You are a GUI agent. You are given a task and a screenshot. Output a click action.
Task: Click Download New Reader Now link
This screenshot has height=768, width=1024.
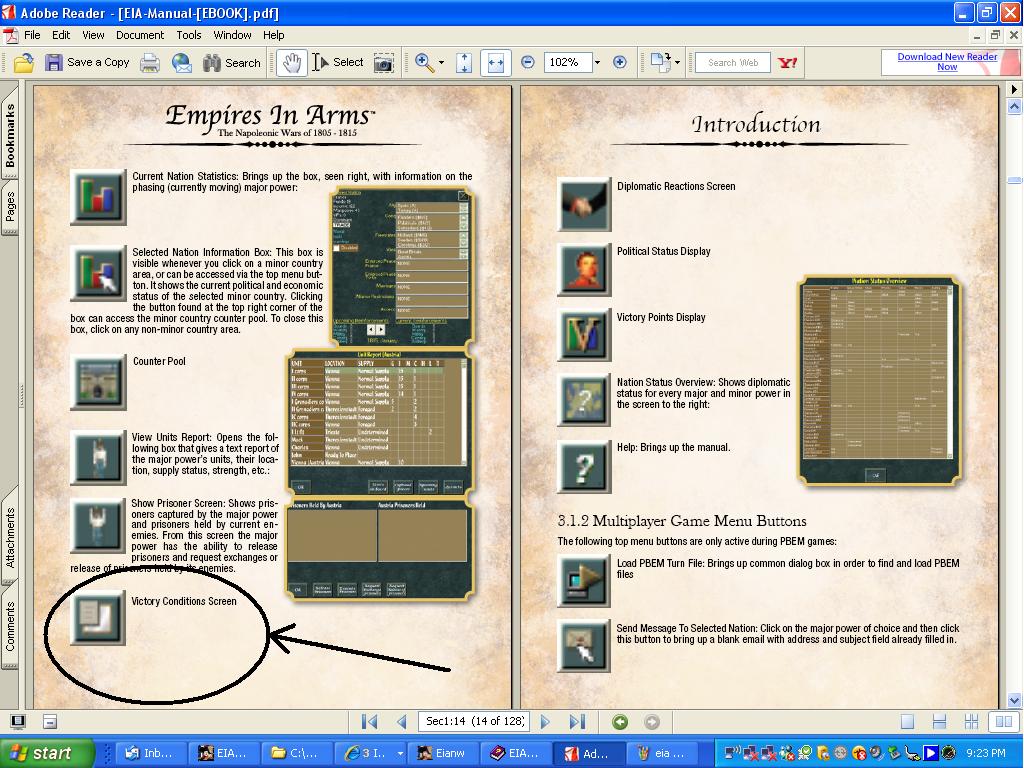click(947, 61)
